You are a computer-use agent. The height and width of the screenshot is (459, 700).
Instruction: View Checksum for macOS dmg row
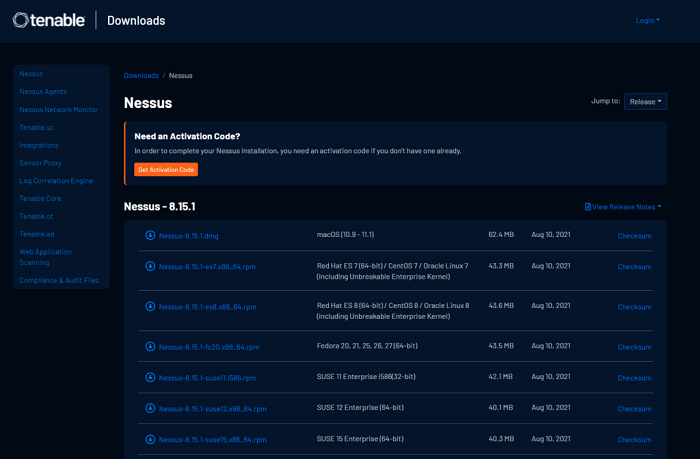[634, 236]
